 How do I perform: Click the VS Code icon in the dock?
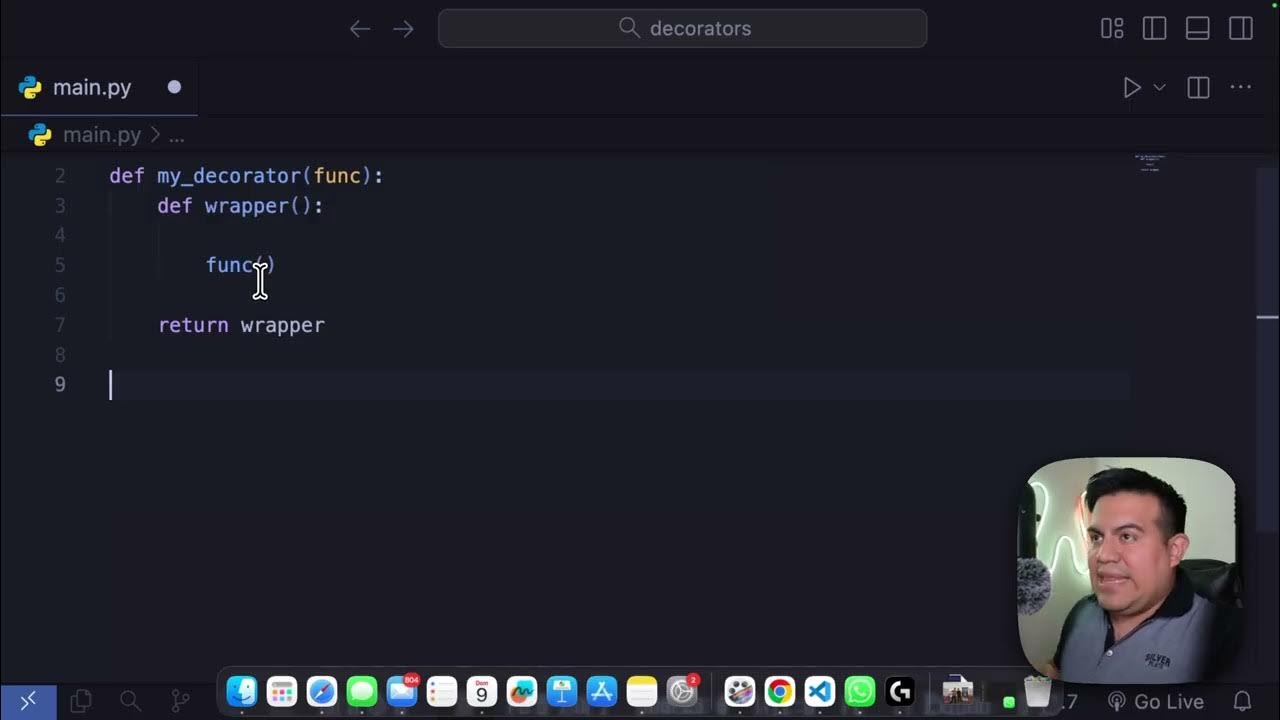pos(819,690)
